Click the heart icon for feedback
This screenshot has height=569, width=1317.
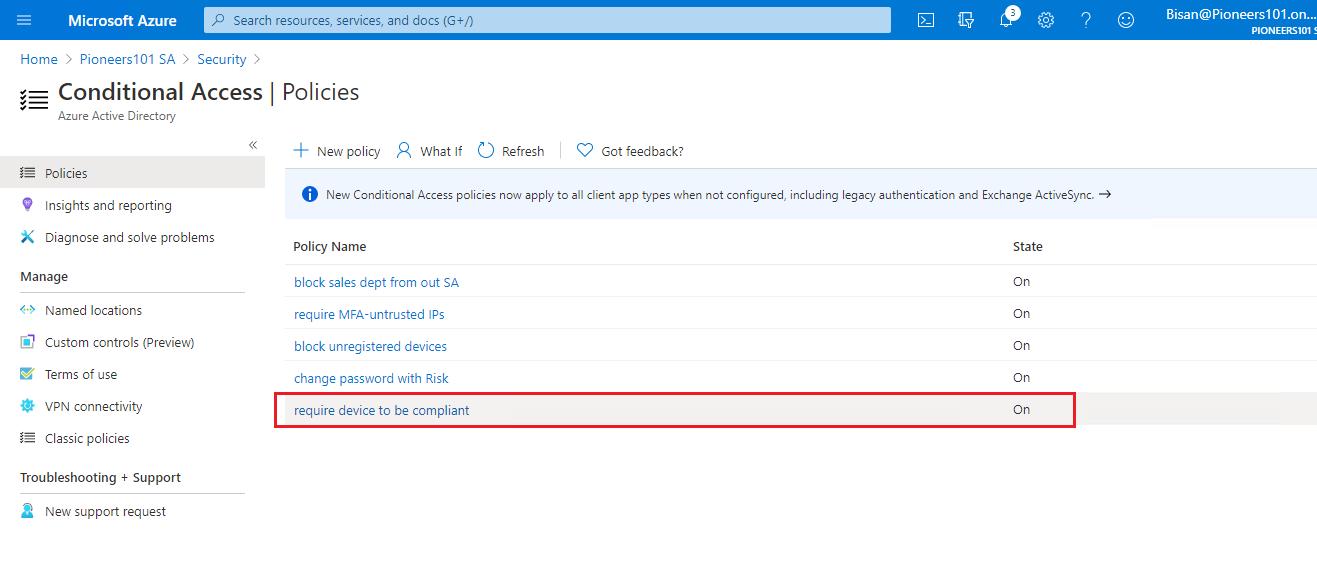[x=585, y=151]
